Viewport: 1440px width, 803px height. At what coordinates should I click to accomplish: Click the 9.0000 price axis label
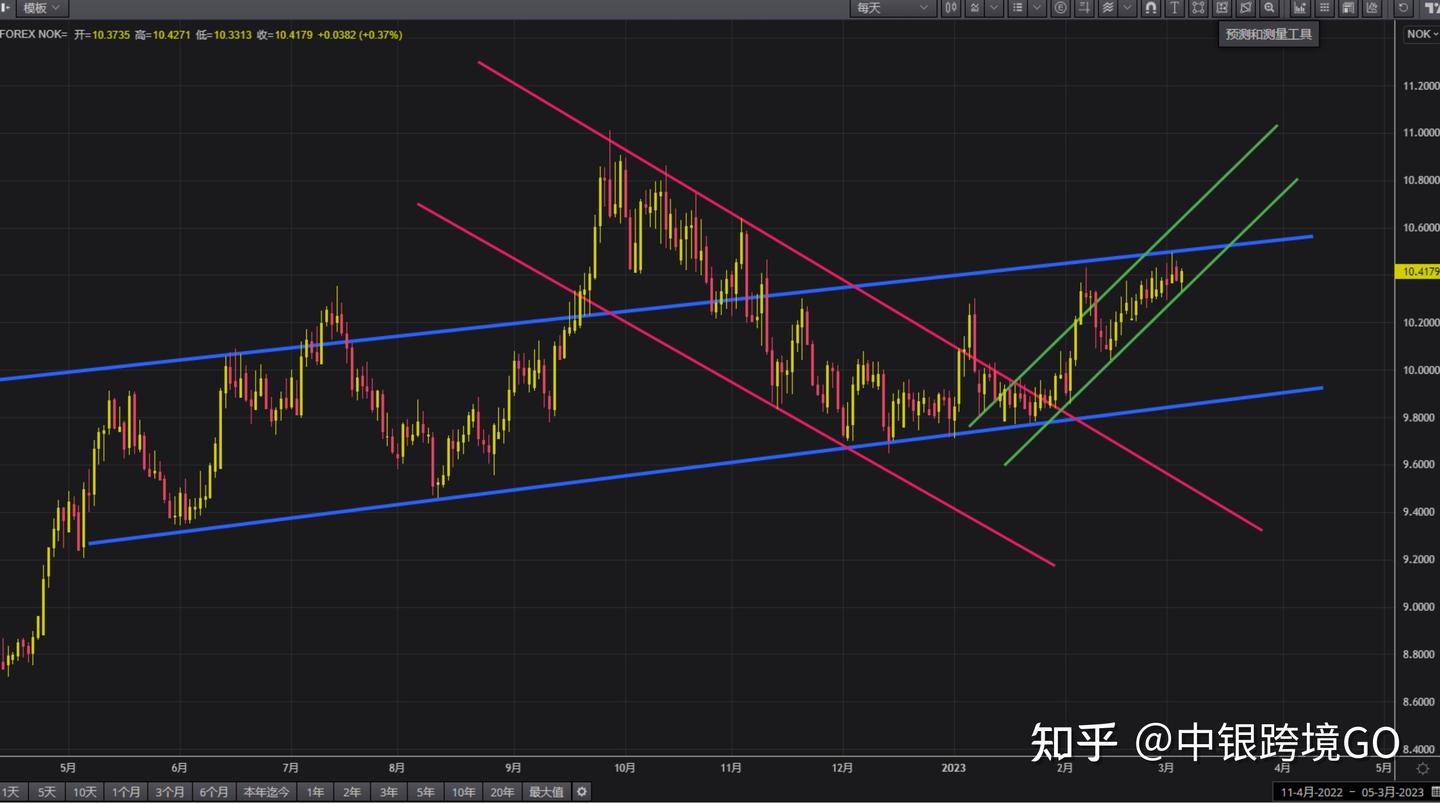(x=1421, y=607)
